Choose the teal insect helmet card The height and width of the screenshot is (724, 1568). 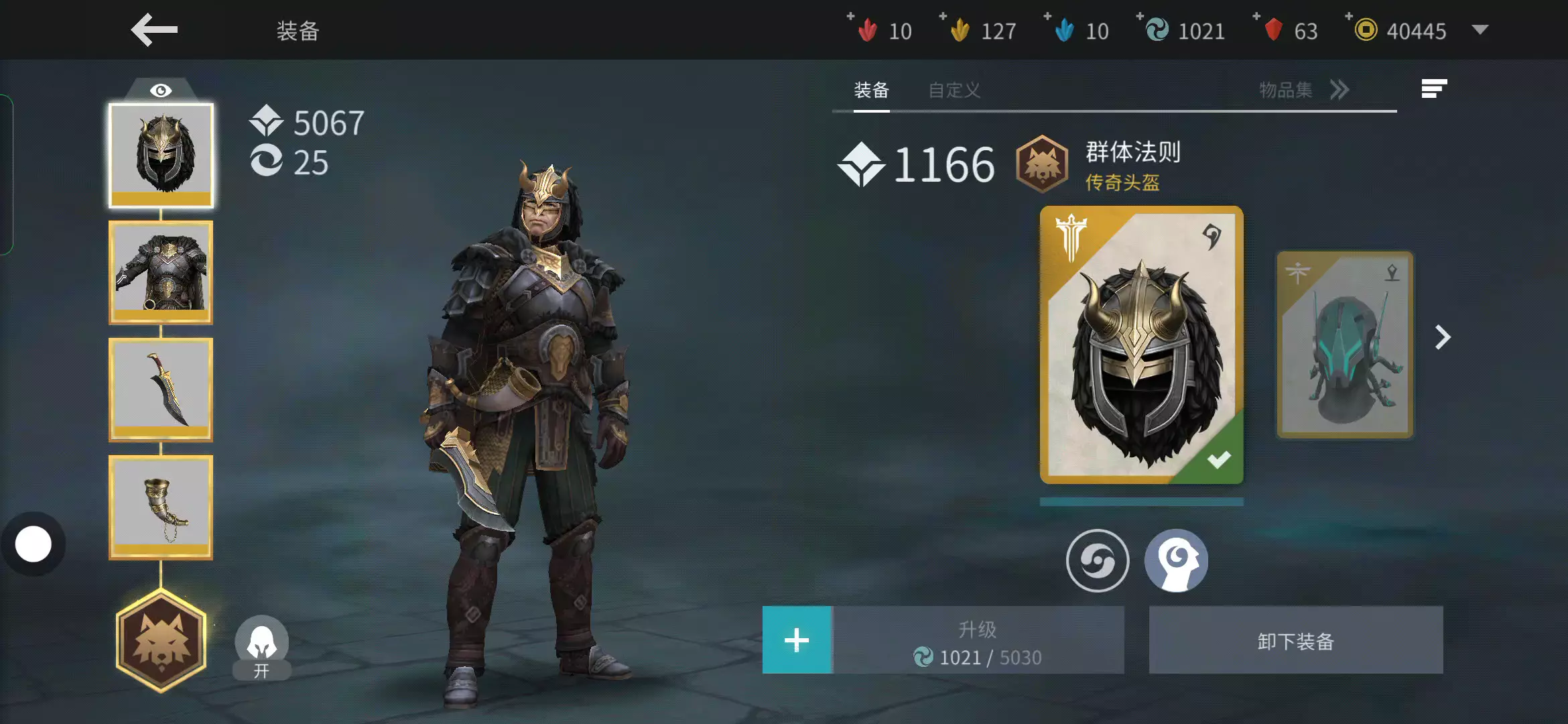pyautogui.click(x=1345, y=345)
